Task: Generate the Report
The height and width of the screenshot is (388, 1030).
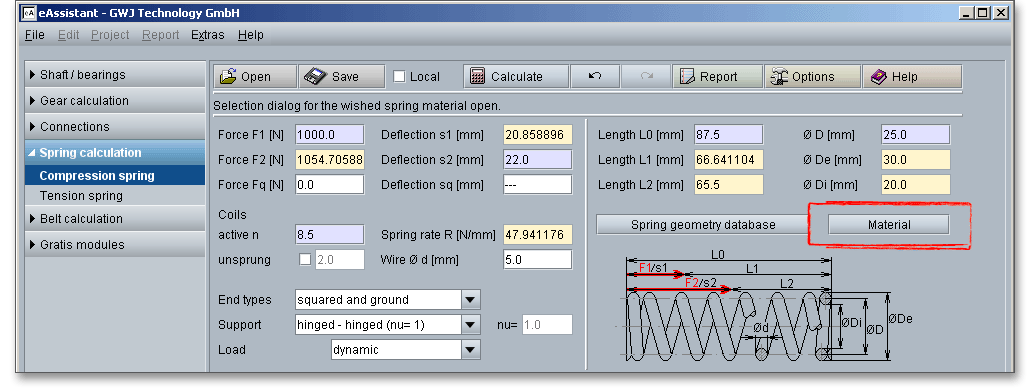Action: [x=717, y=77]
